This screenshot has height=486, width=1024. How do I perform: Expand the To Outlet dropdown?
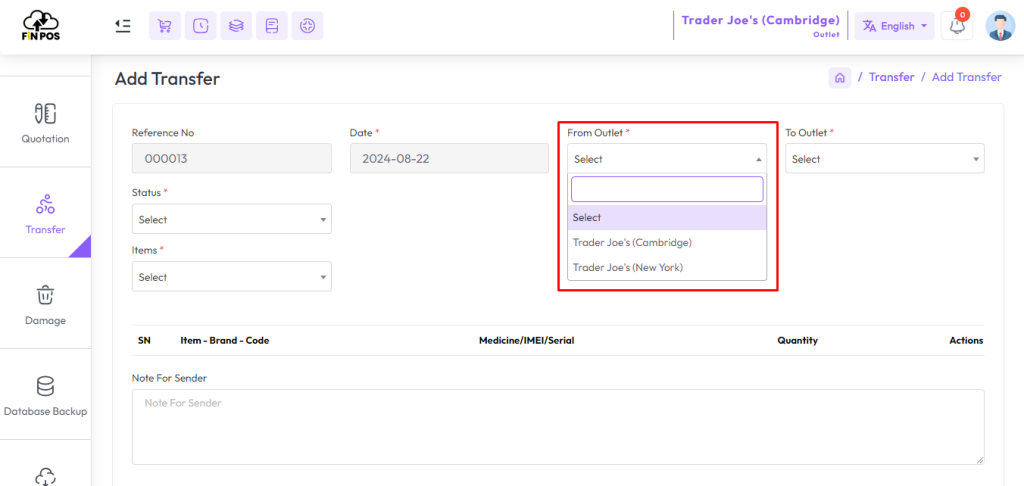point(884,159)
